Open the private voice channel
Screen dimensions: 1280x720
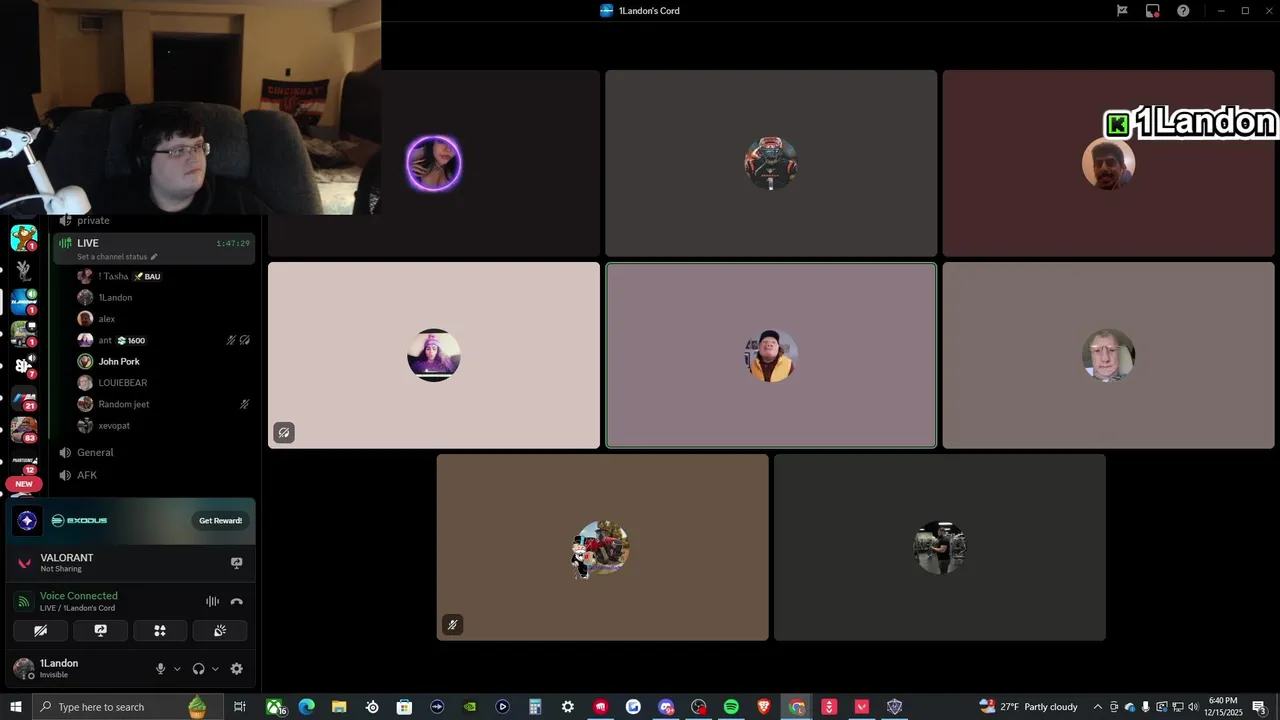click(155, 220)
